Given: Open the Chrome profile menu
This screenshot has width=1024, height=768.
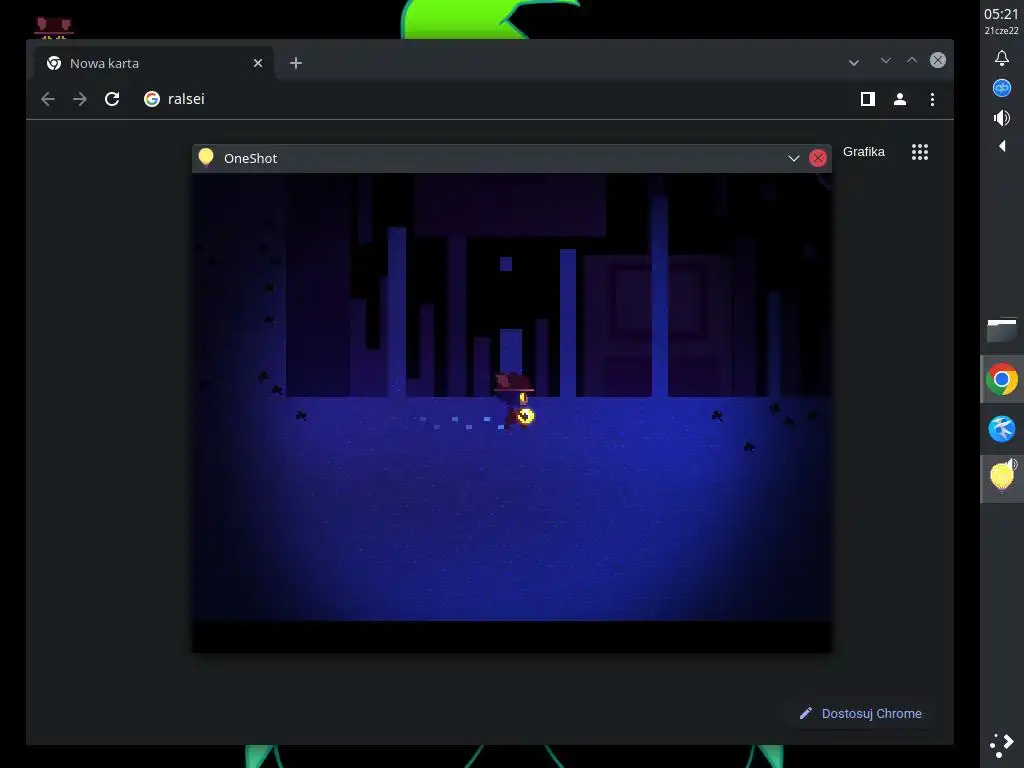Looking at the screenshot, I should 900,99.
